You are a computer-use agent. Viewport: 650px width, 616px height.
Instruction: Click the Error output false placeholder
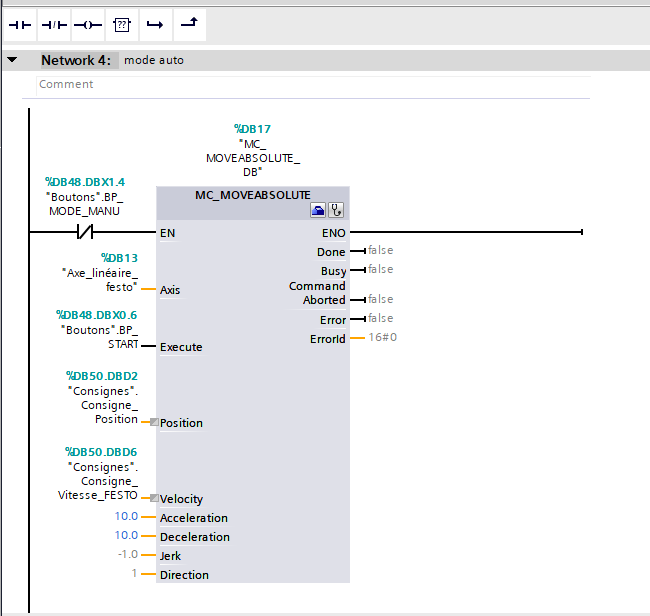coord(381,318)
